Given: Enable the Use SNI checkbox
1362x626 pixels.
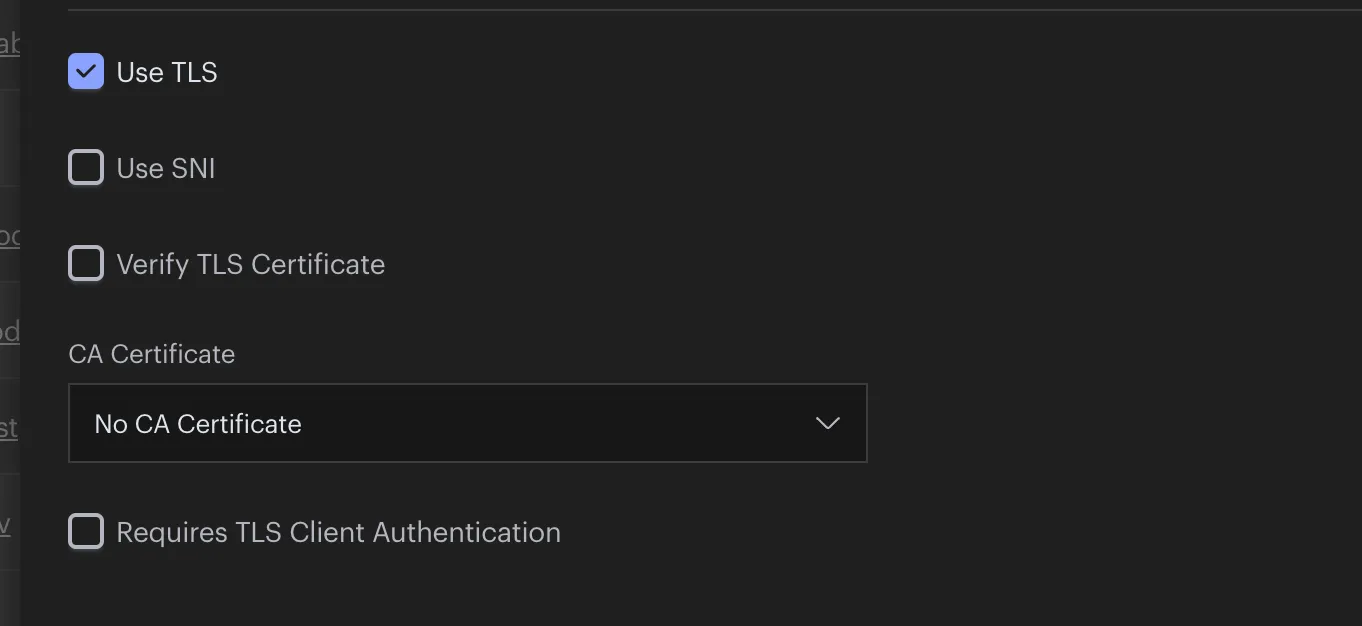Looking at the screenshot, I should (x=86, y=168).
